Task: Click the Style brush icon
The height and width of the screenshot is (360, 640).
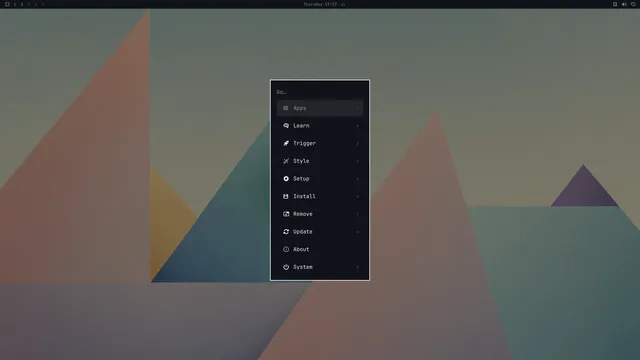Action: pos(286,161)
